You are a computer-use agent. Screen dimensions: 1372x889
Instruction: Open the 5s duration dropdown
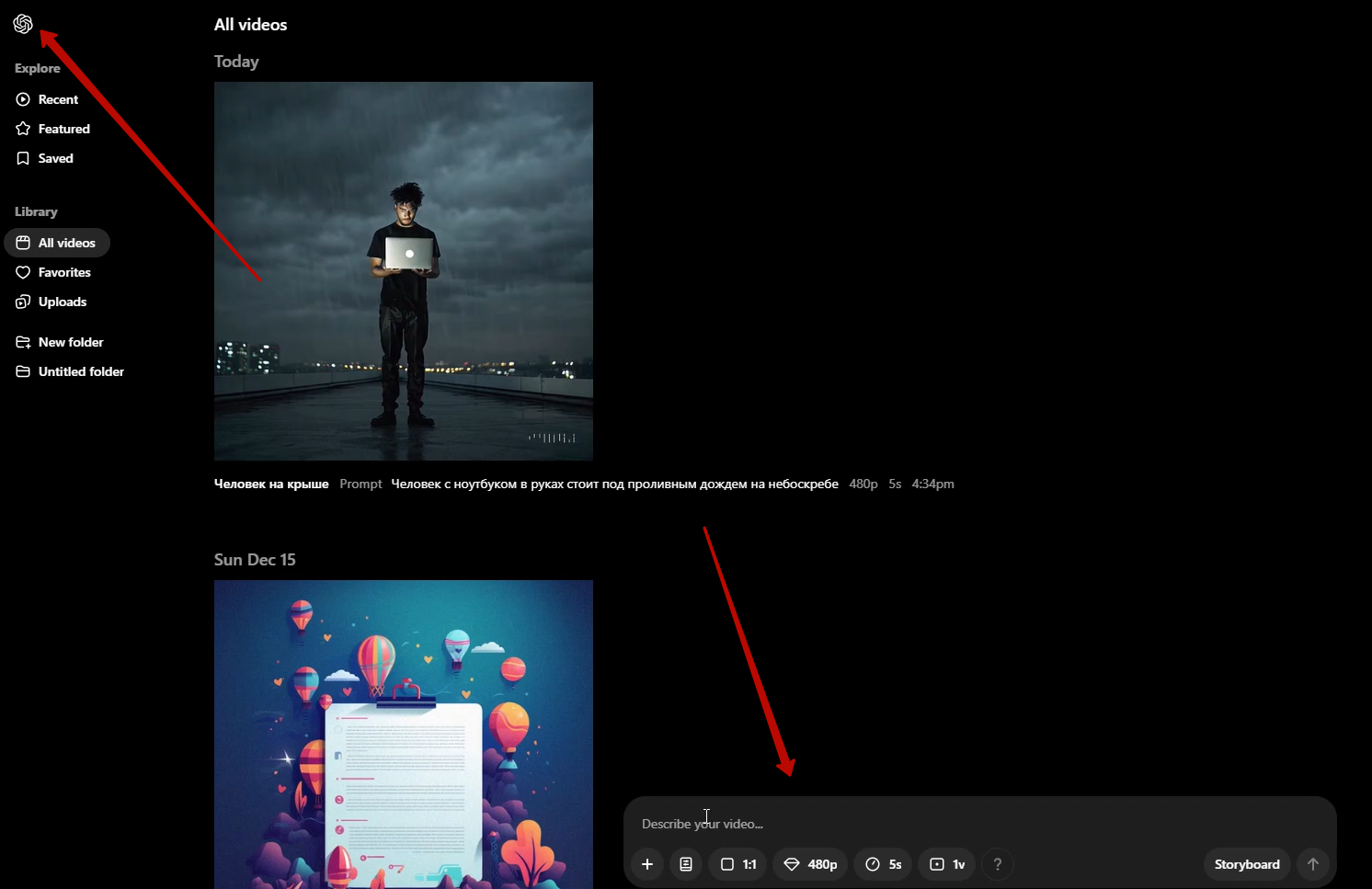tap(883, 864)
